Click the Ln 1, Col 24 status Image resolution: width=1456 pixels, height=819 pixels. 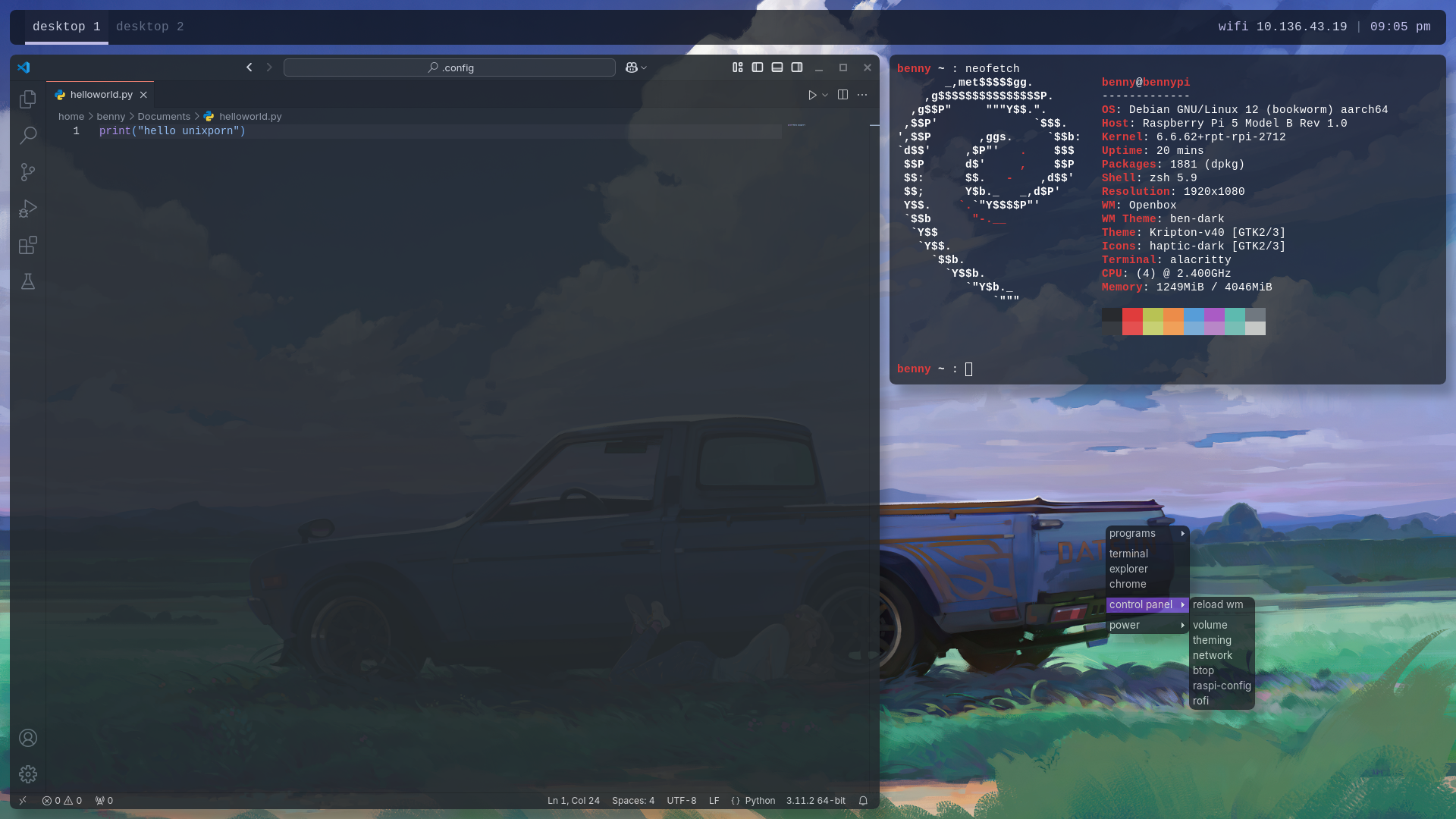(573, 800)
